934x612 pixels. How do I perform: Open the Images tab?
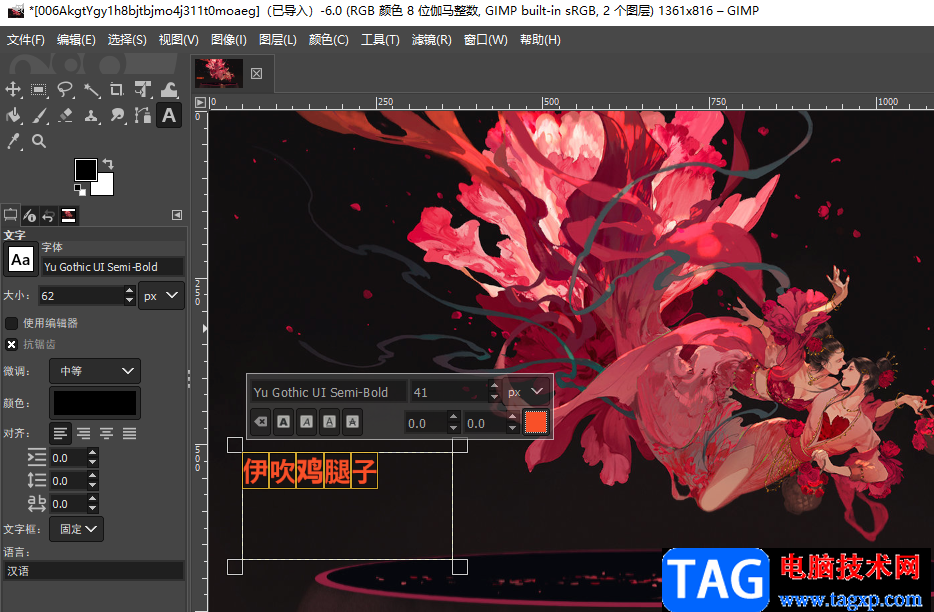point(69,215)
